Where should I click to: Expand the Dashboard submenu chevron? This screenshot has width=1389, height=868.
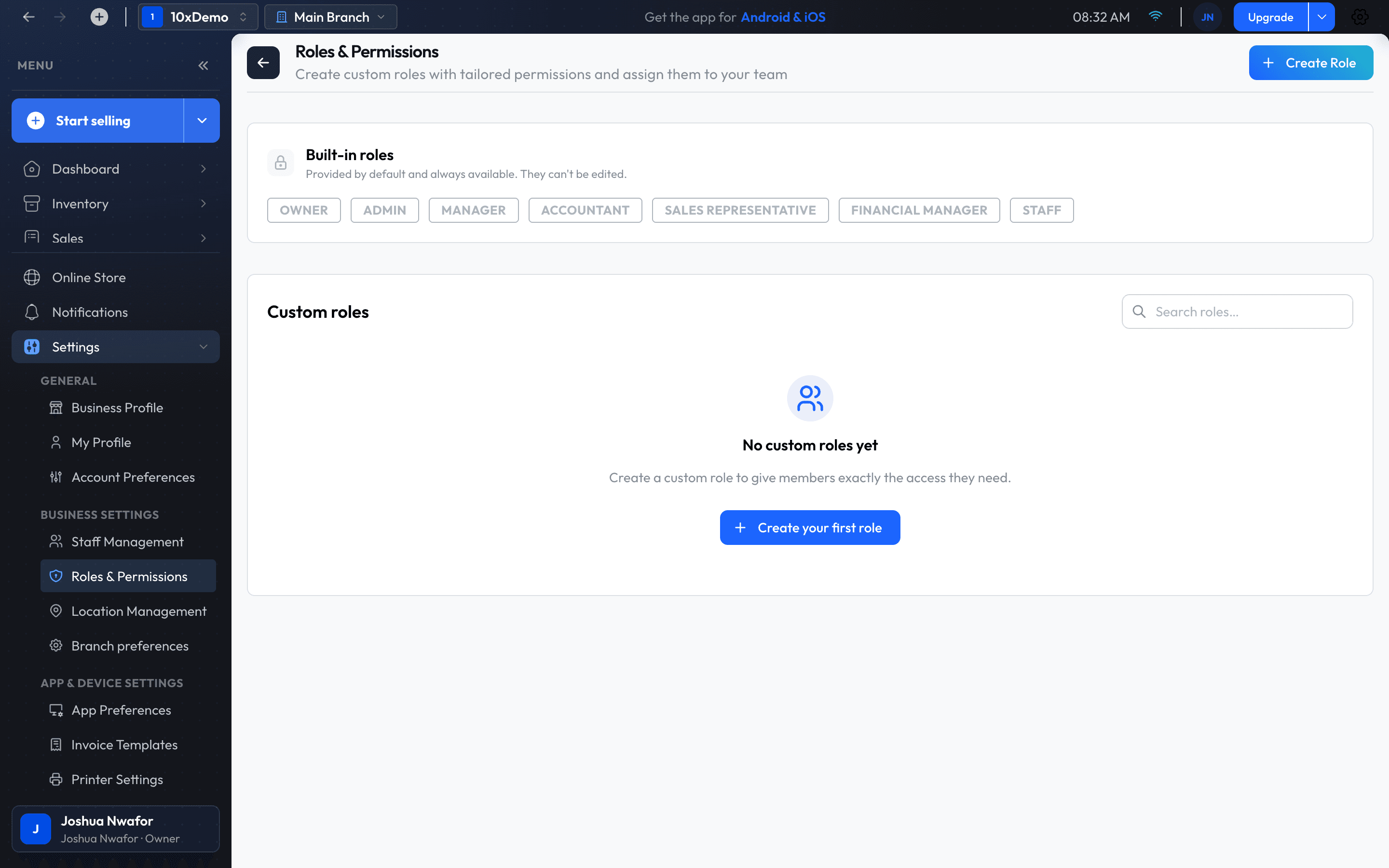(x=203, y=169)
